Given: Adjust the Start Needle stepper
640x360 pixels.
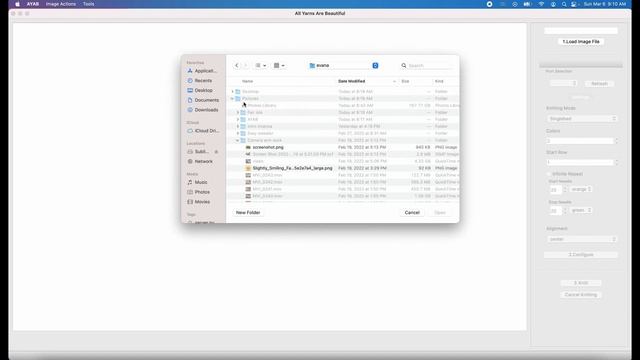Looking at the screenshot, I should click(565, 189).
